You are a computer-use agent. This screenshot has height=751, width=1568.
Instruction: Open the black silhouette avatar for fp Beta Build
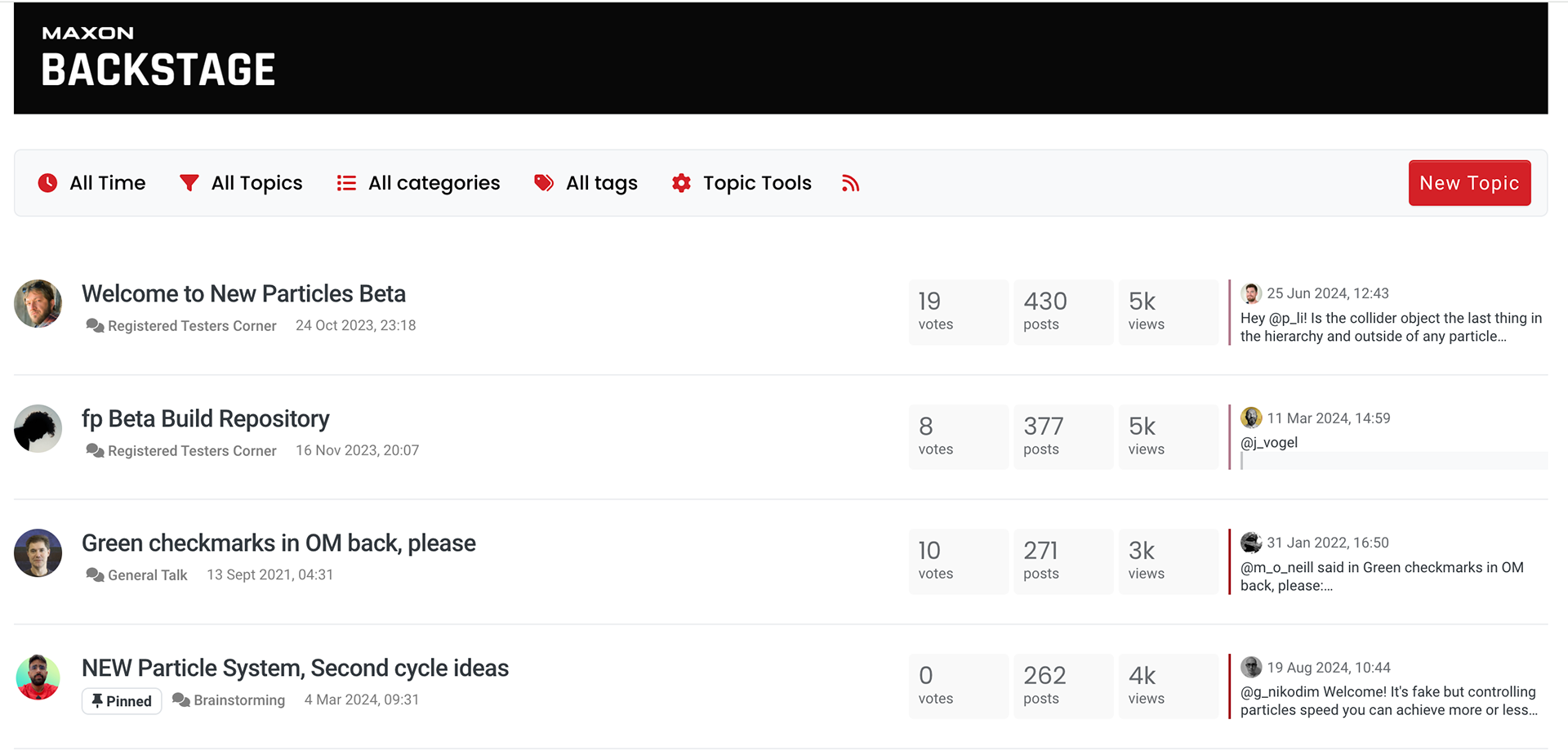pos(38,428)
